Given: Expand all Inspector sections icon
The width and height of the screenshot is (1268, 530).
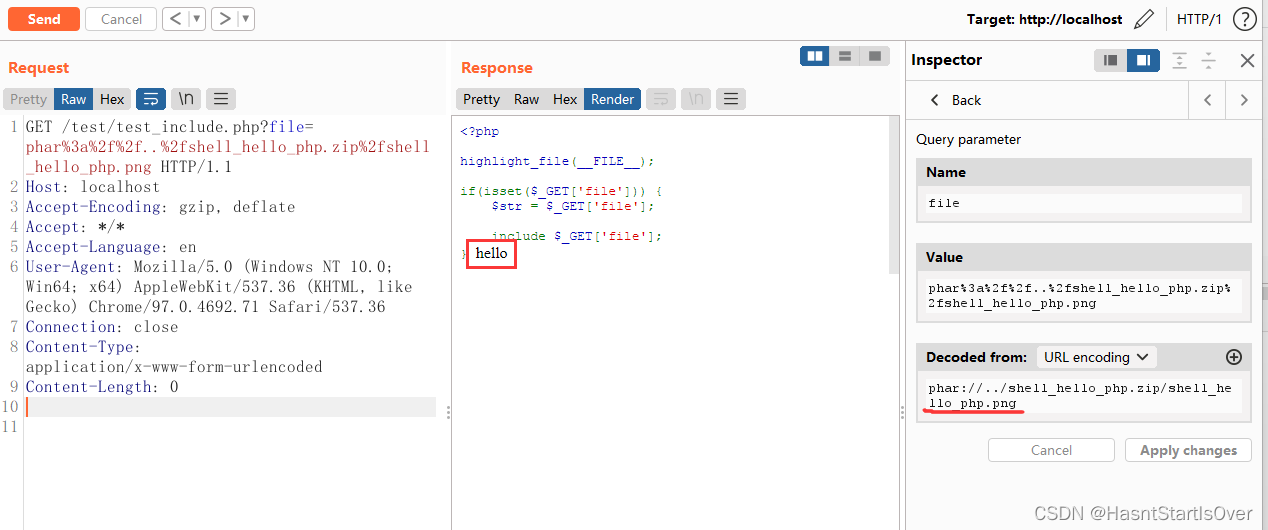Looking at the screenshot, I should click(1180, 61).
